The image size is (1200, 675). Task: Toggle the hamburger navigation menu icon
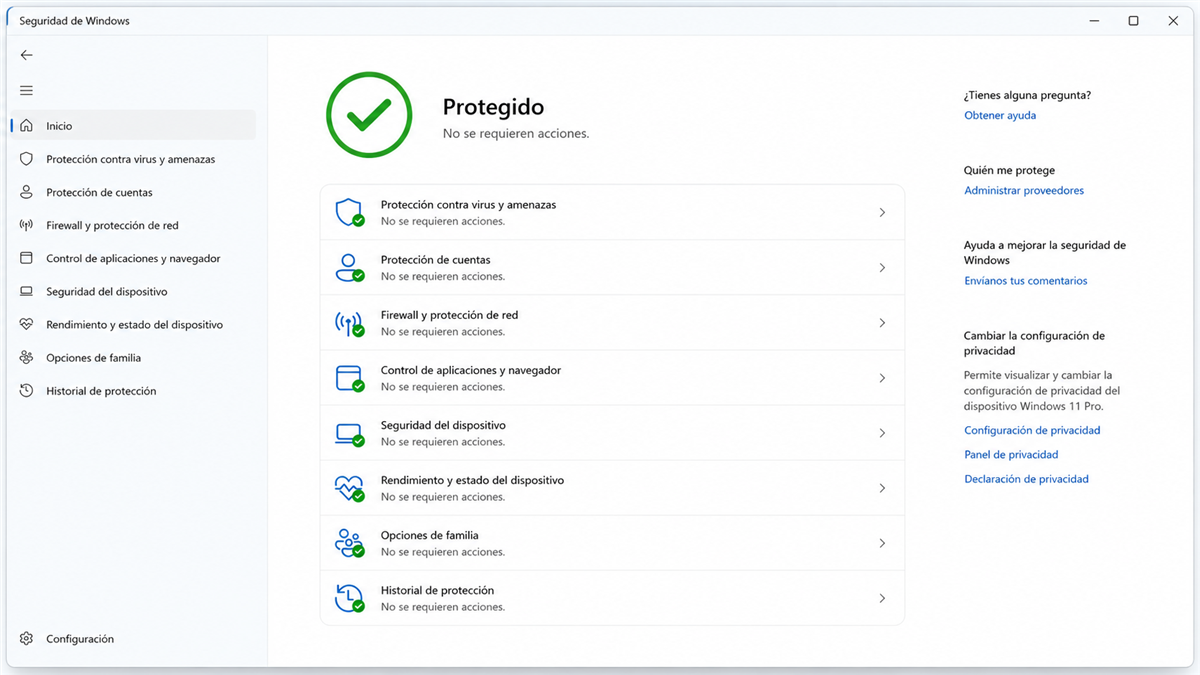tap(26, 90)
